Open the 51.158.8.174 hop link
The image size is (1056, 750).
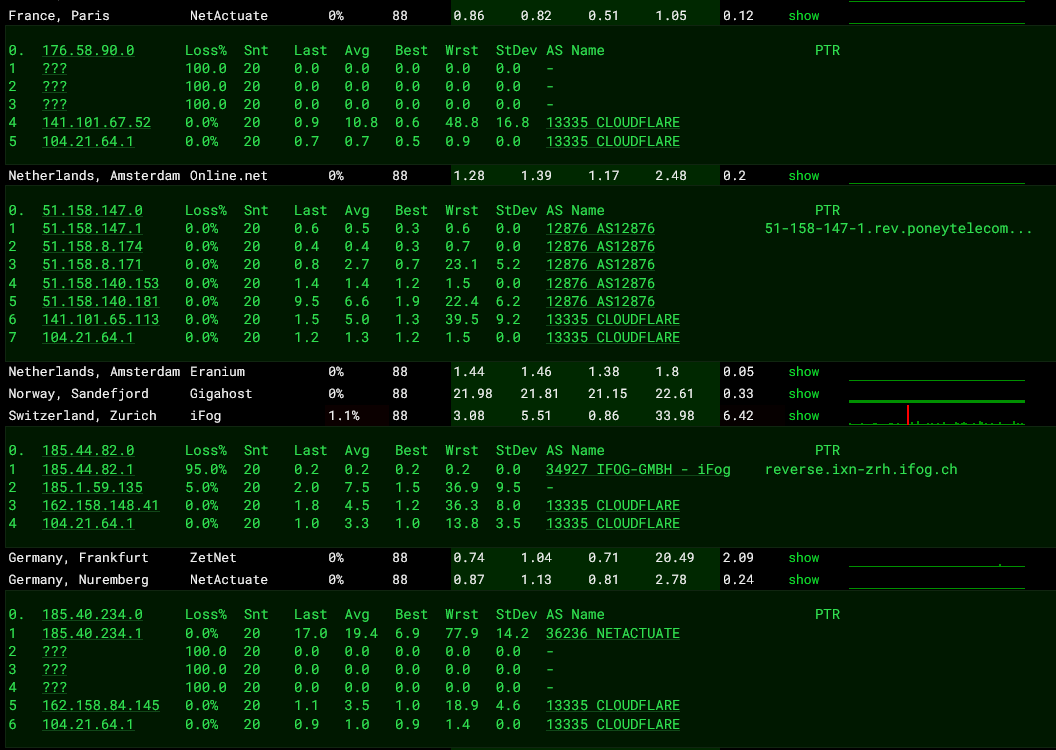[92, 246]
